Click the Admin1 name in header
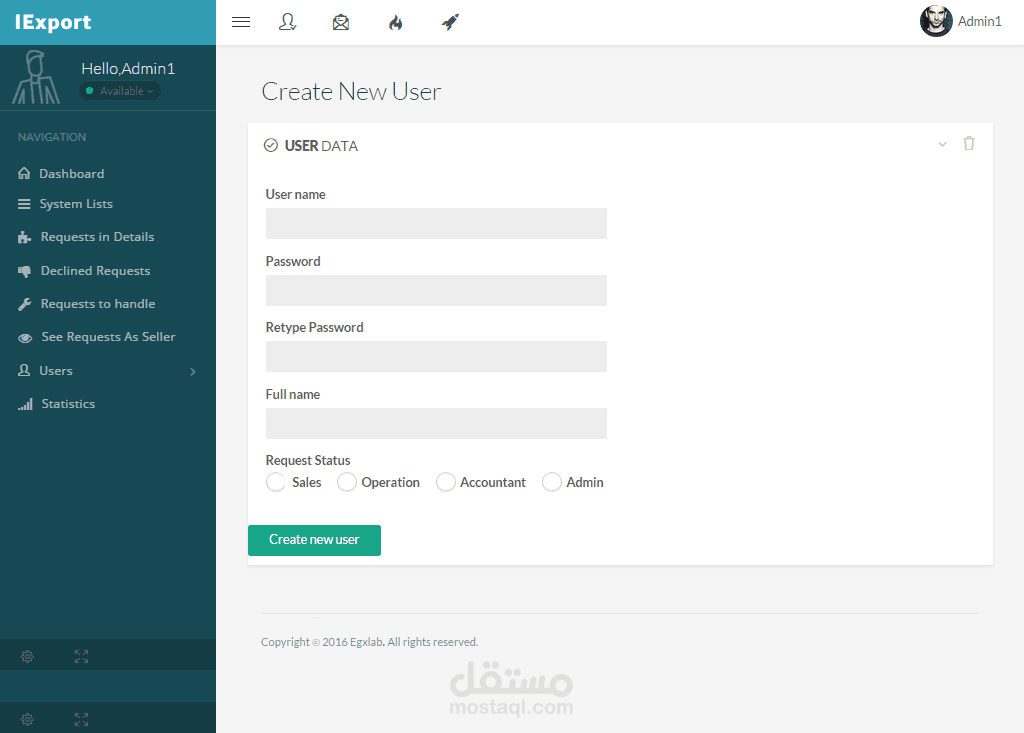Image resolution: width=1024 pixels, height=733 pixels. pyautogui.click(x=980, y=22)
